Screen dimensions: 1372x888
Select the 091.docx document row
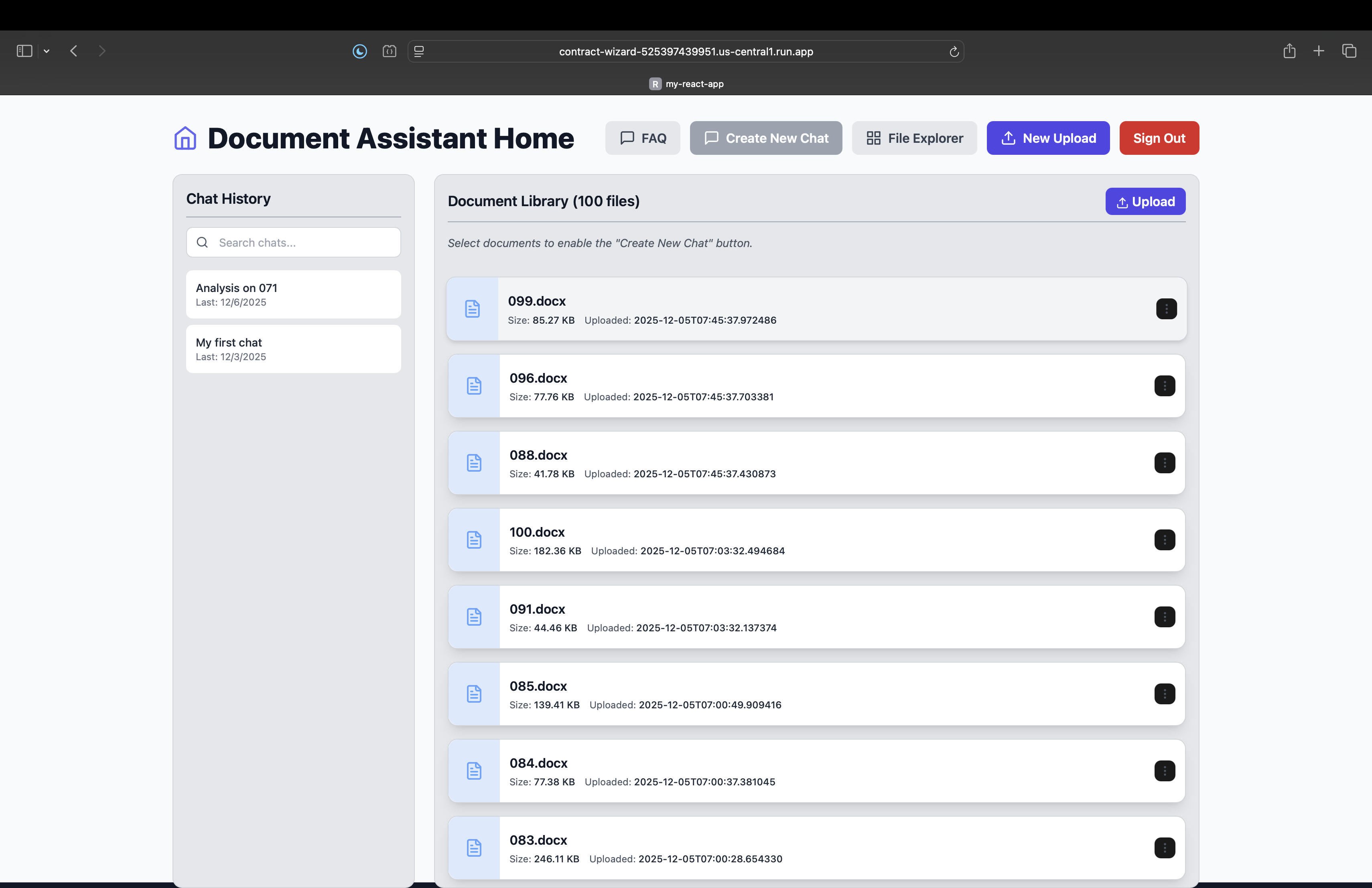pos(807,617)
